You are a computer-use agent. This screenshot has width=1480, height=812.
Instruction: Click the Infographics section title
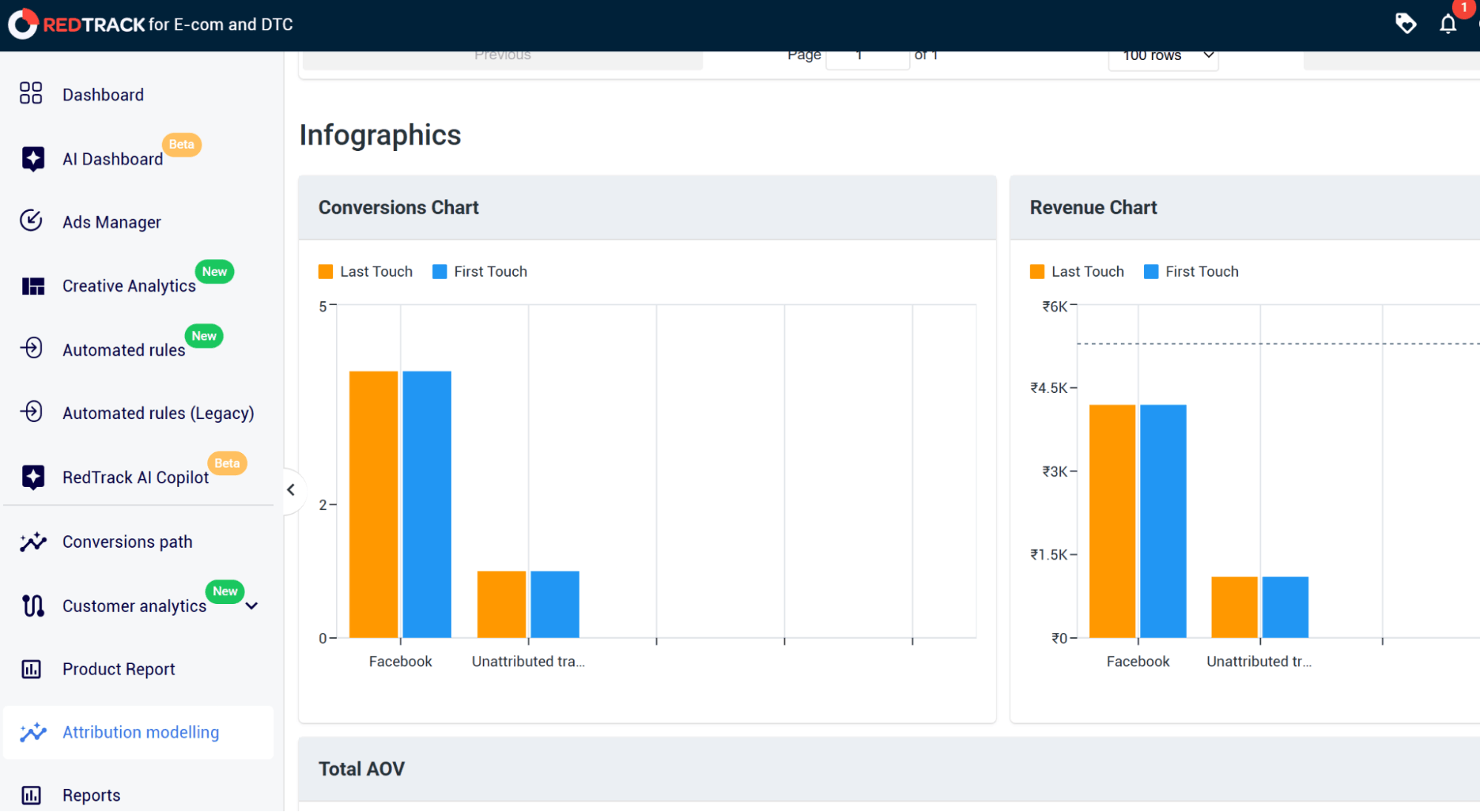tap(380, 135)
